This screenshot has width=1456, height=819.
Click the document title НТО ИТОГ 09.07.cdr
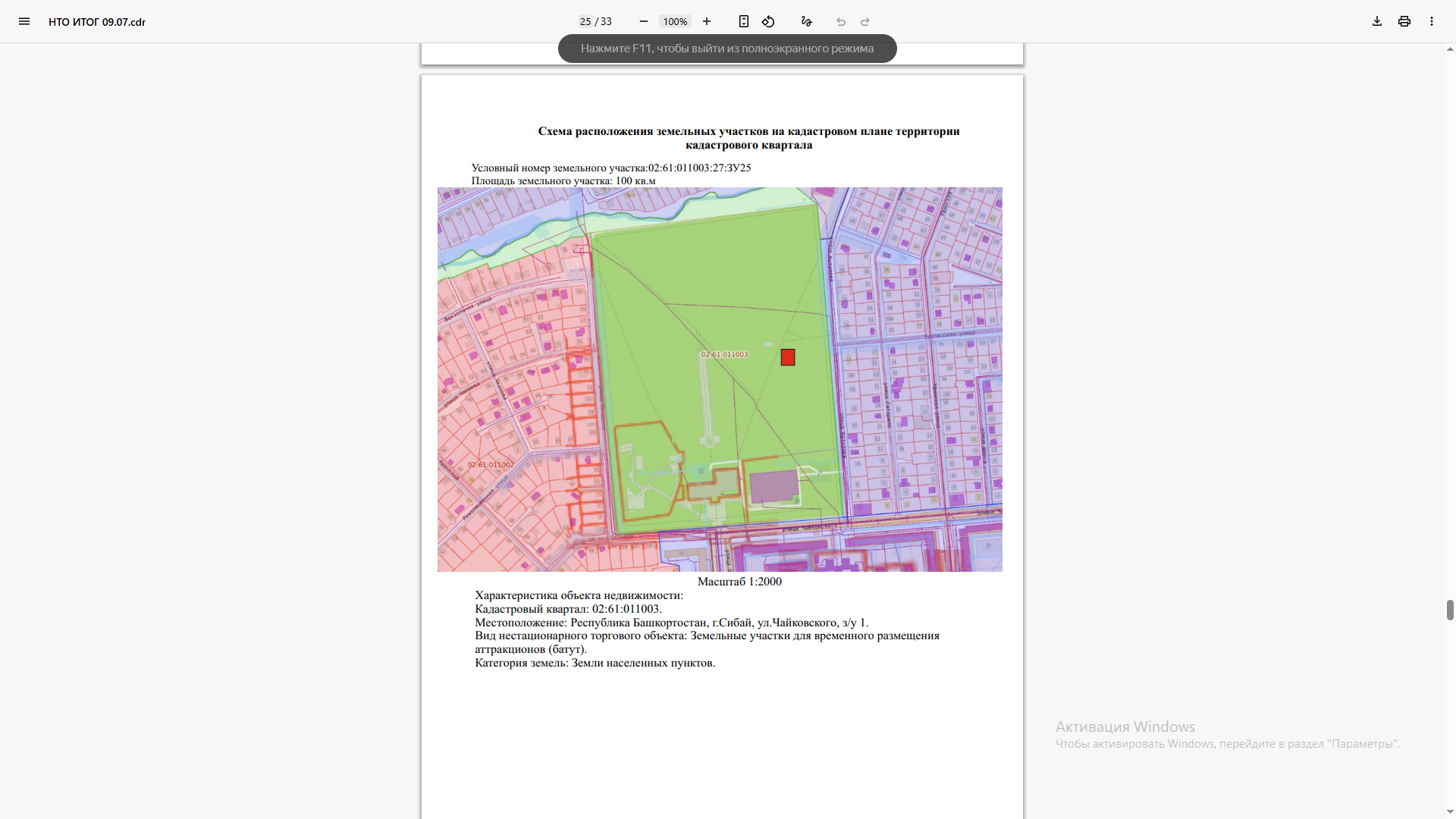(x=97, y=22)
